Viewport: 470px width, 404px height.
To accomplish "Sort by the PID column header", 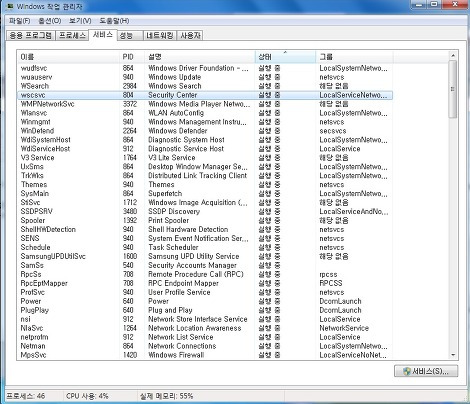I will (132, 57).
